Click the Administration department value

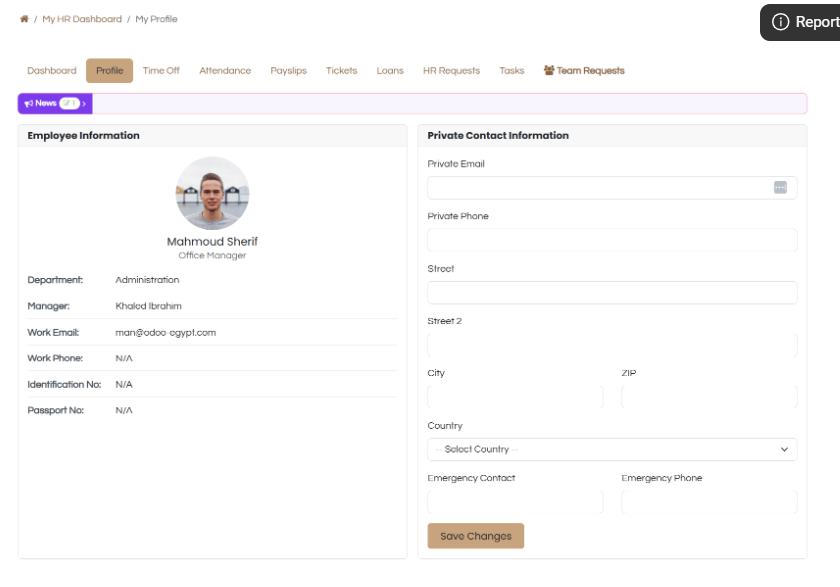click(x=147, y=280)
